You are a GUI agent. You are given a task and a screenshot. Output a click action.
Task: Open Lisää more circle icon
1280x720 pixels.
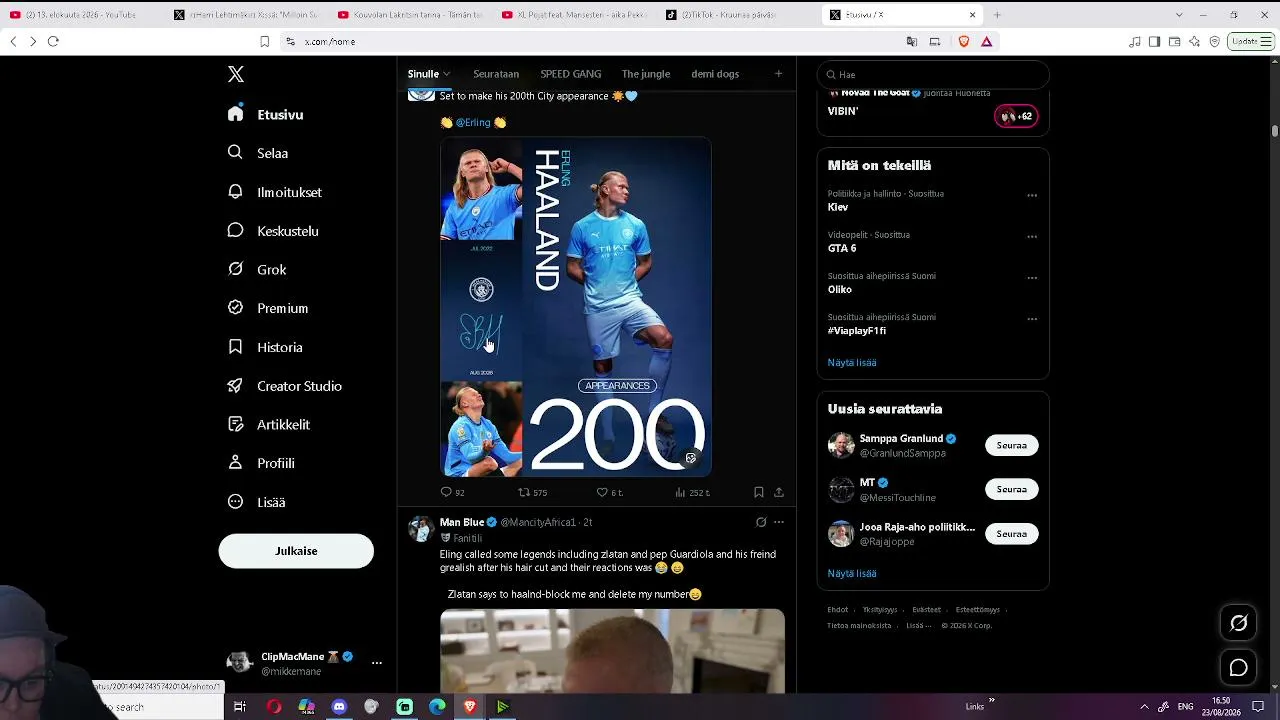235,502
